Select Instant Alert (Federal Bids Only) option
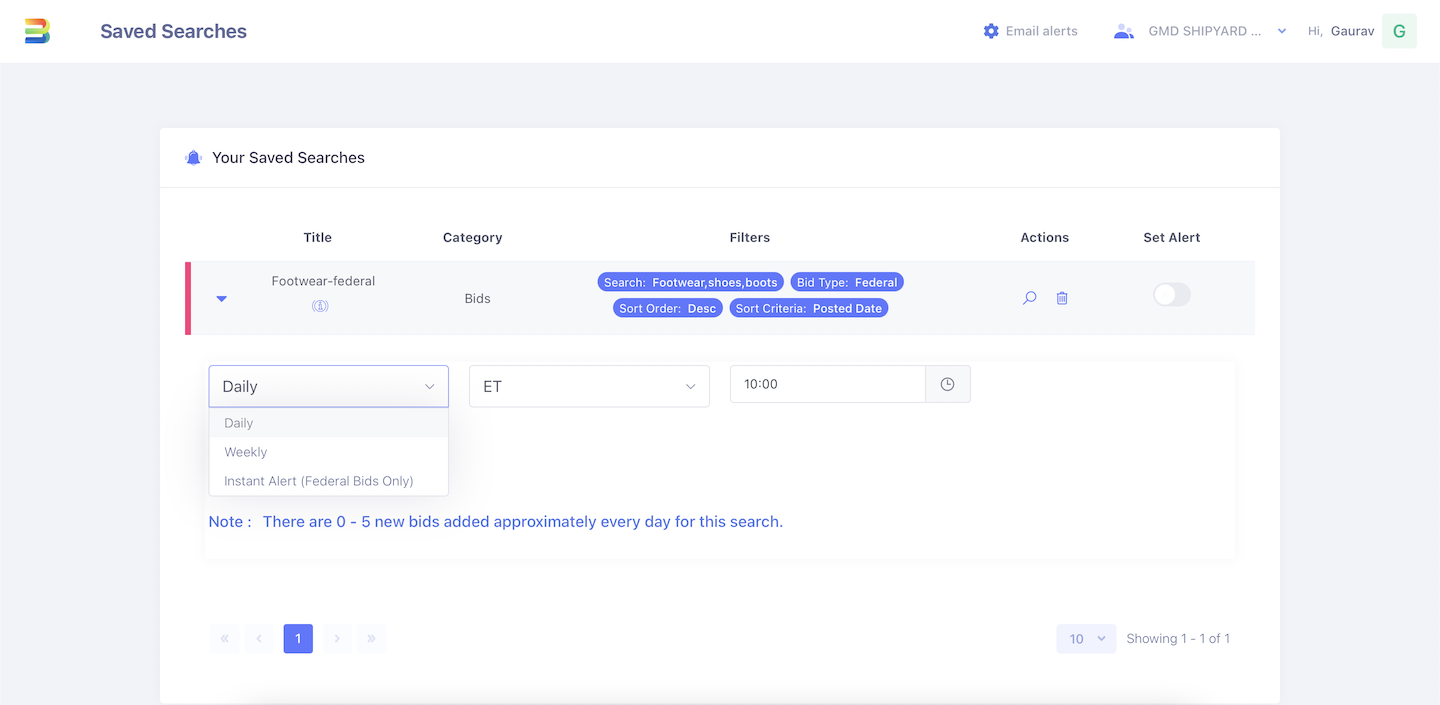This screenshot has width=1440, height=705. pos(320,481)
